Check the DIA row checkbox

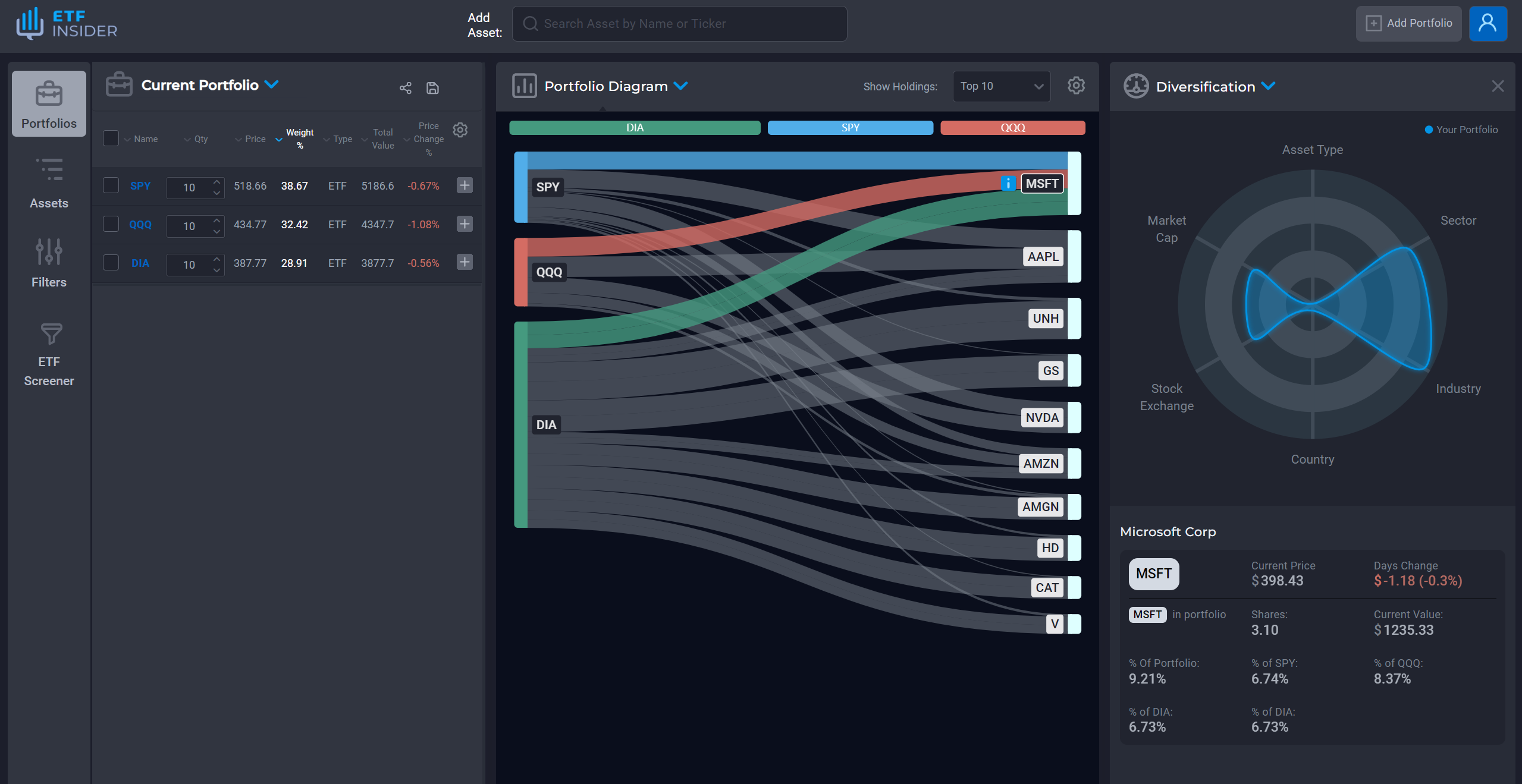pyautogui.click(x=111, y=263)
